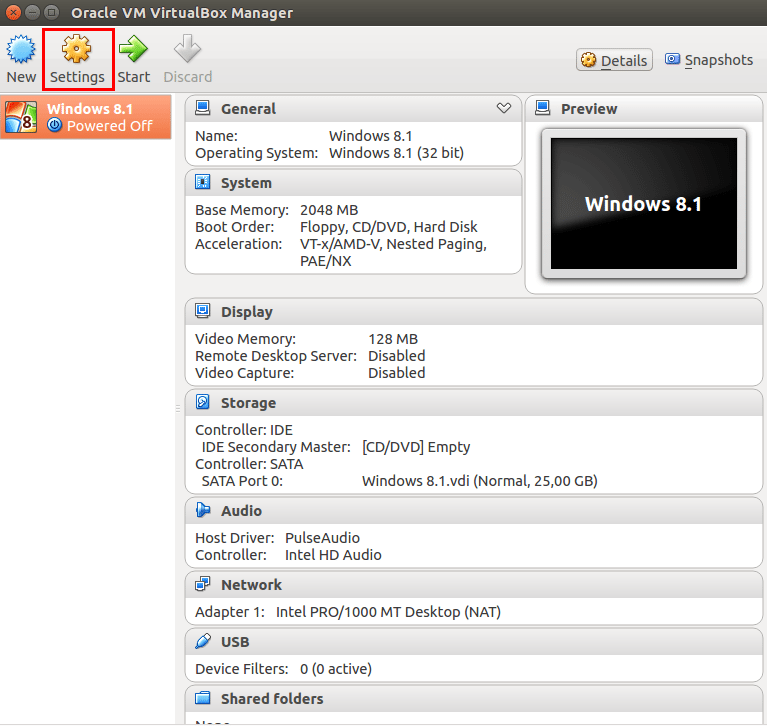Click the Preview section icon
Viewport: 767px width, 726px height.
[x=542, y=108]
